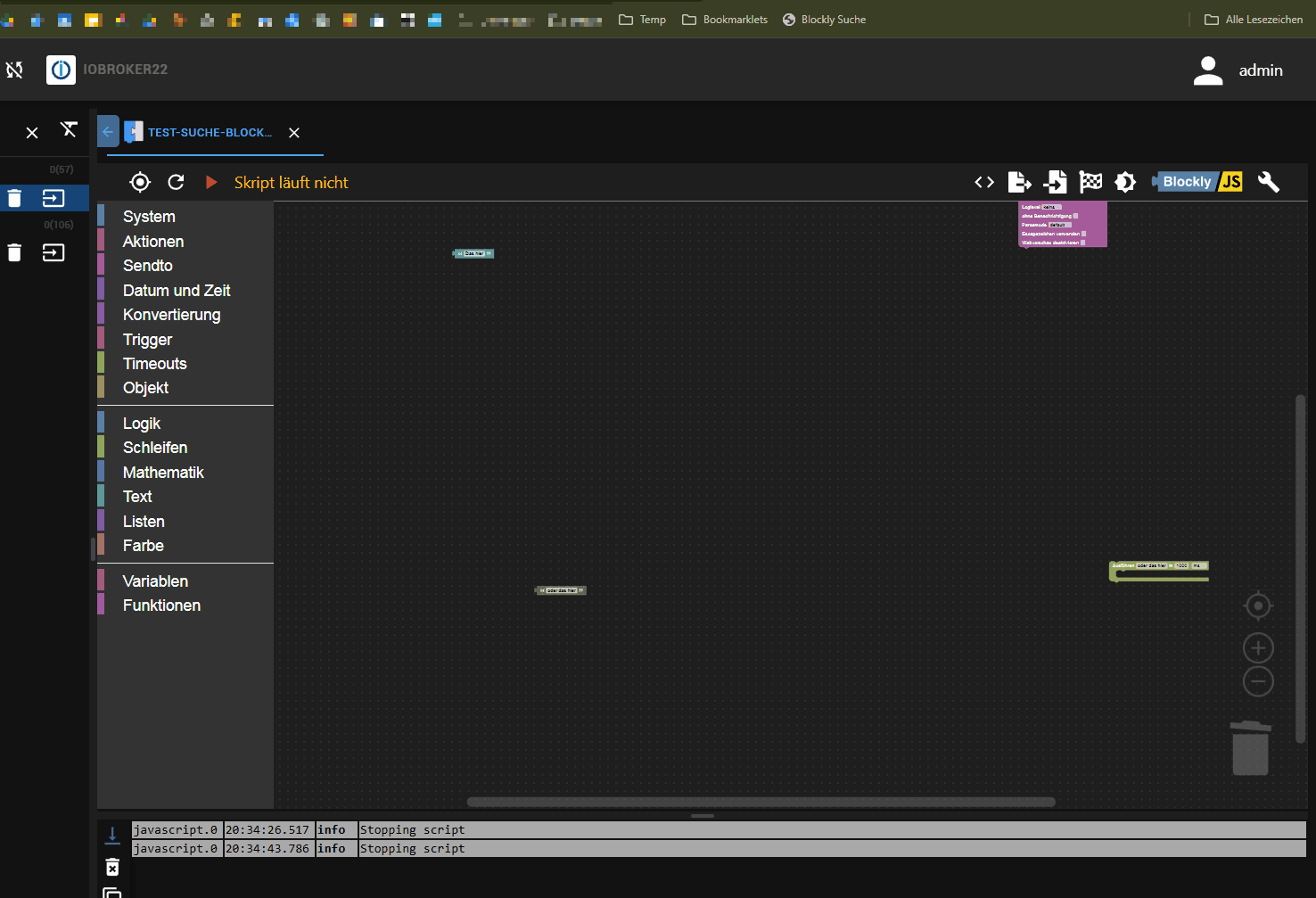This screenshot has height=898, width=1316.
Task: Open the Objekt toolbox category
Action: coord(185,388)
